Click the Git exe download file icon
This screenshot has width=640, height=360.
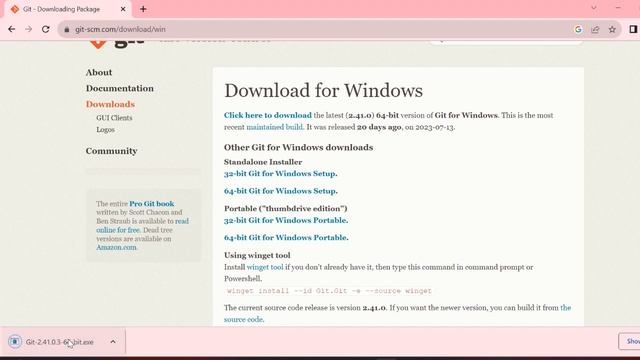15,342
